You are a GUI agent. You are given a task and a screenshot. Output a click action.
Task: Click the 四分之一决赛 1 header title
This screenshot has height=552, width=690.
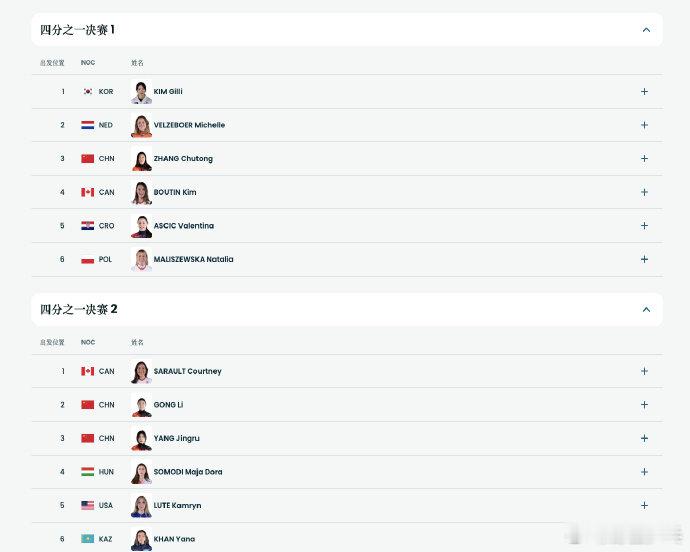pos(78,30)
